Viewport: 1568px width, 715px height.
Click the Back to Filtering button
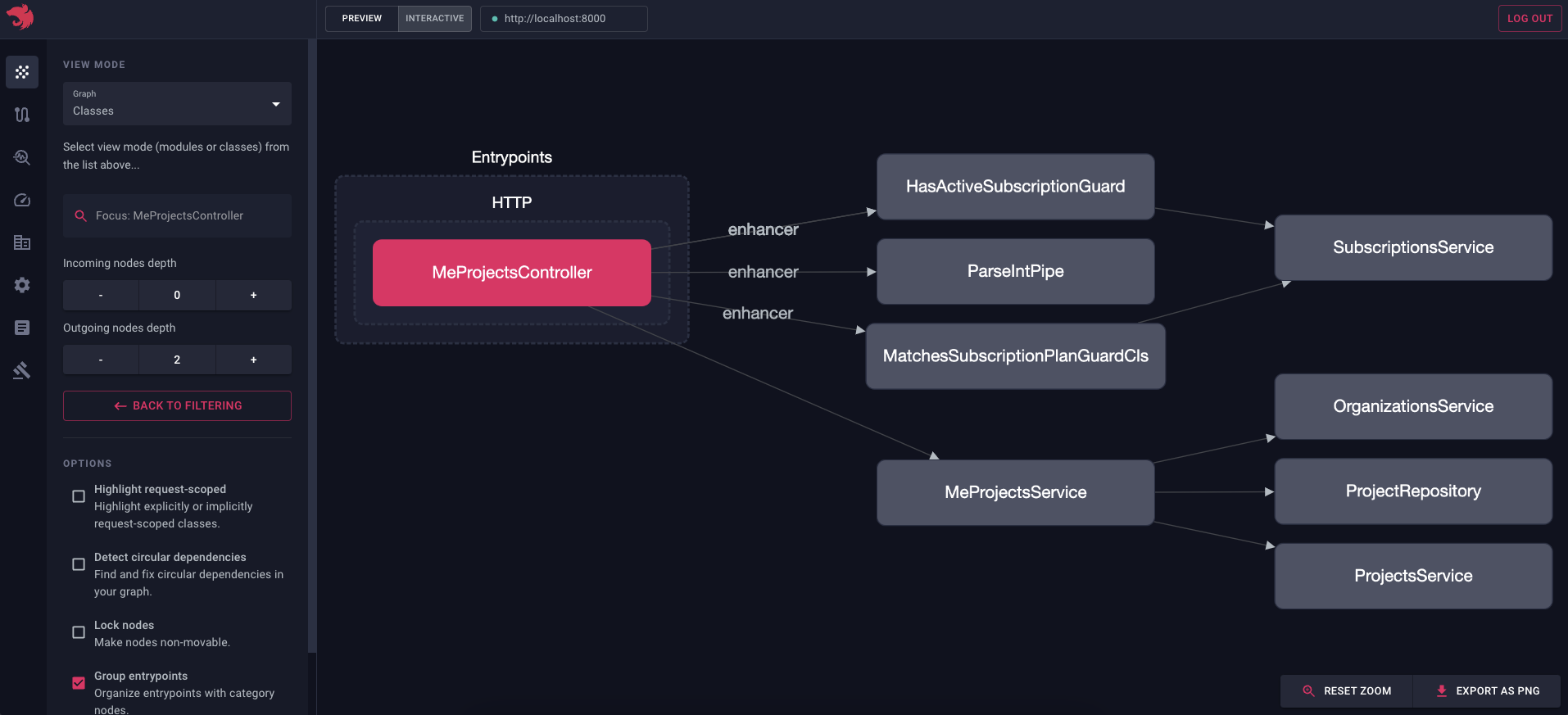point(177,405)
